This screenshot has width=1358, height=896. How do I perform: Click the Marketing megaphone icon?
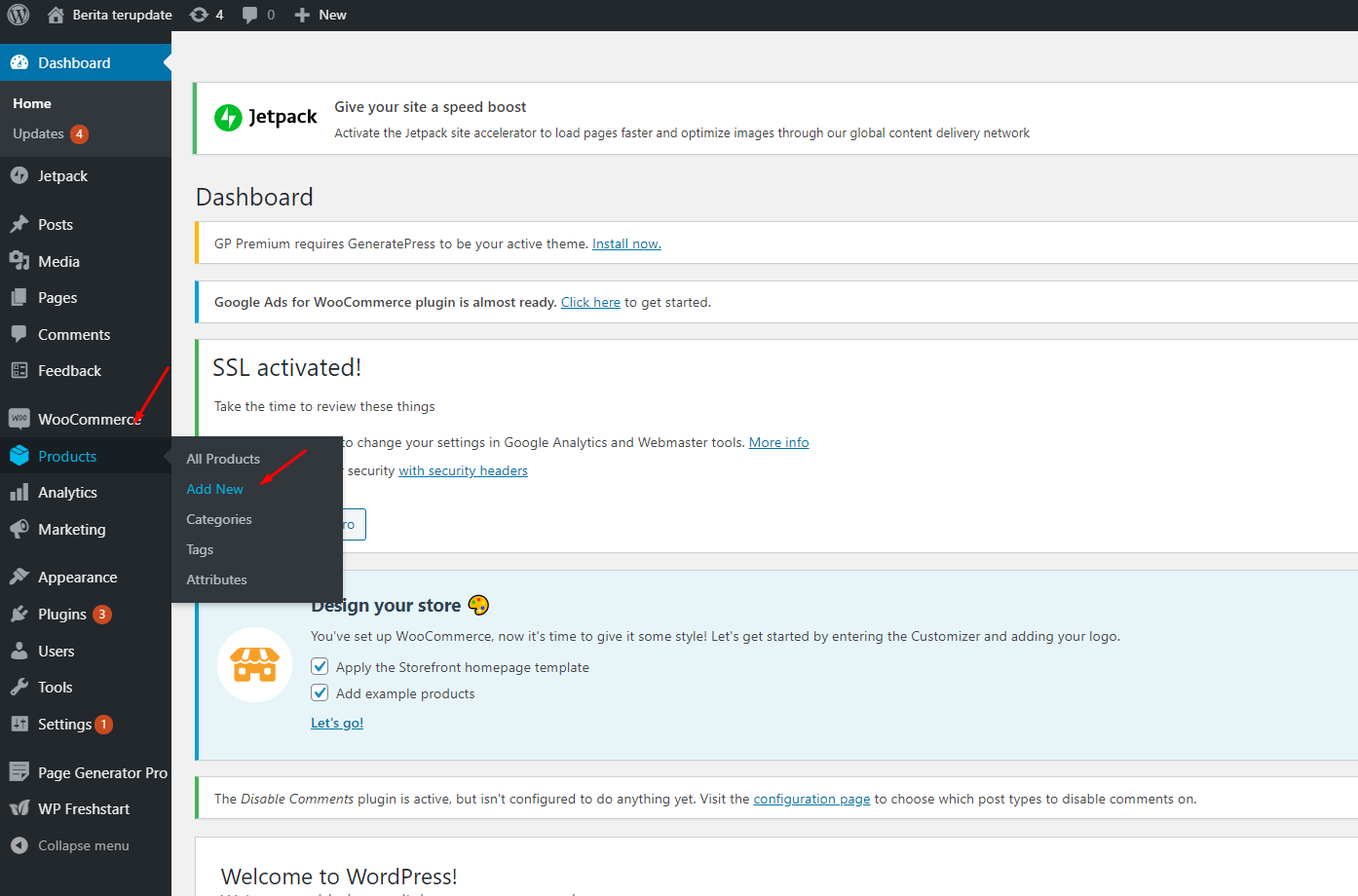coord(19,529)
